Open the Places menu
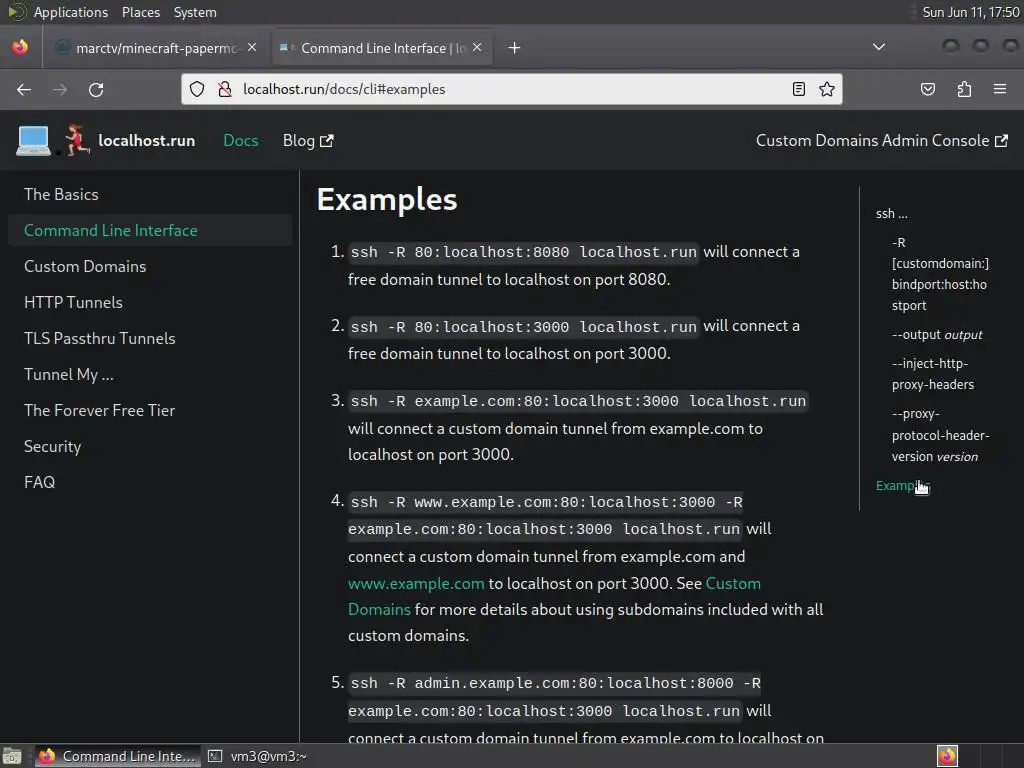 coord(141,12)
